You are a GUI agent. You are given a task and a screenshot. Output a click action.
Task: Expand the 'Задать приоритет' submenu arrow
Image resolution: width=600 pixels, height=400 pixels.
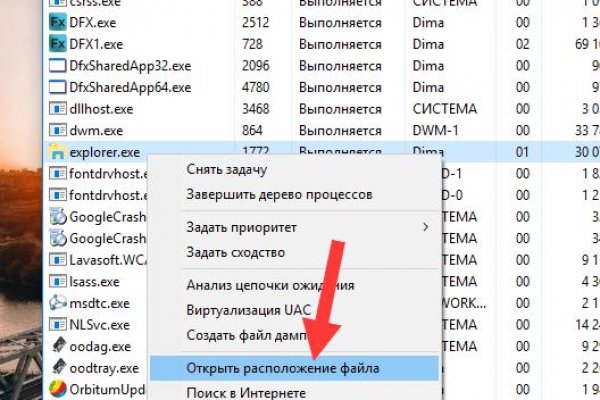point(426,227)
